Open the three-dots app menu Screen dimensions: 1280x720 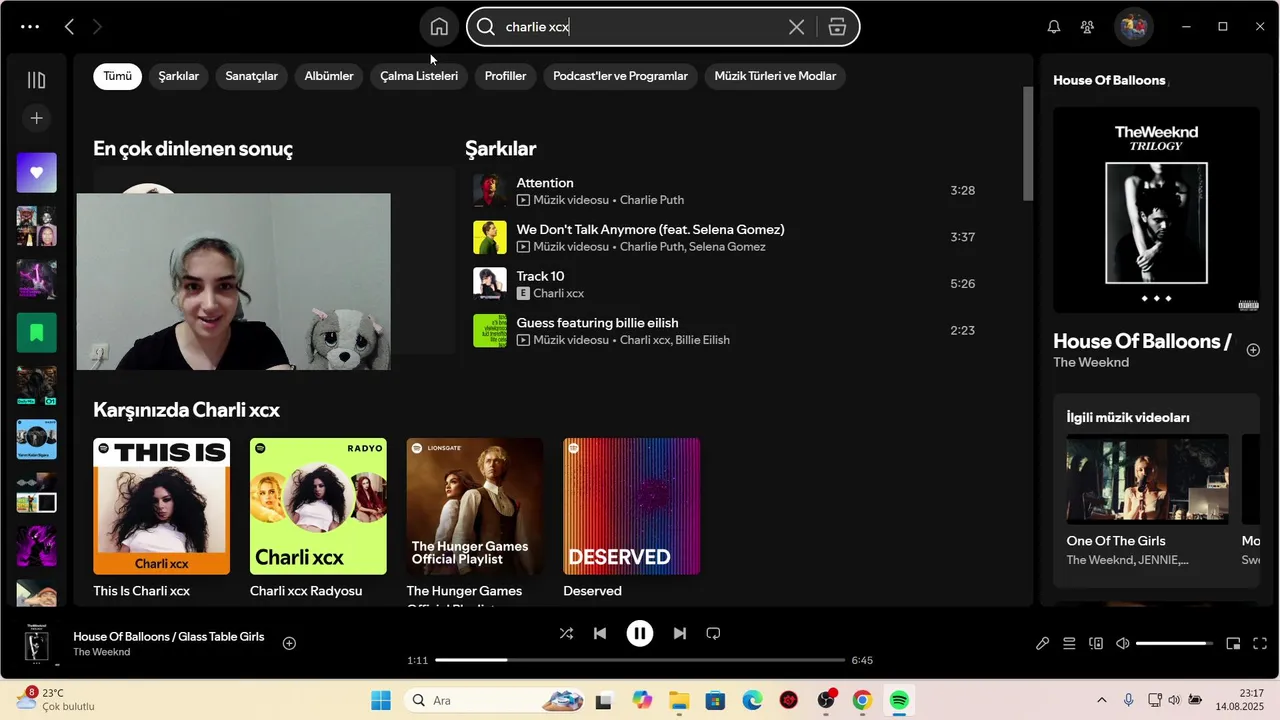[x=30, y=27]
